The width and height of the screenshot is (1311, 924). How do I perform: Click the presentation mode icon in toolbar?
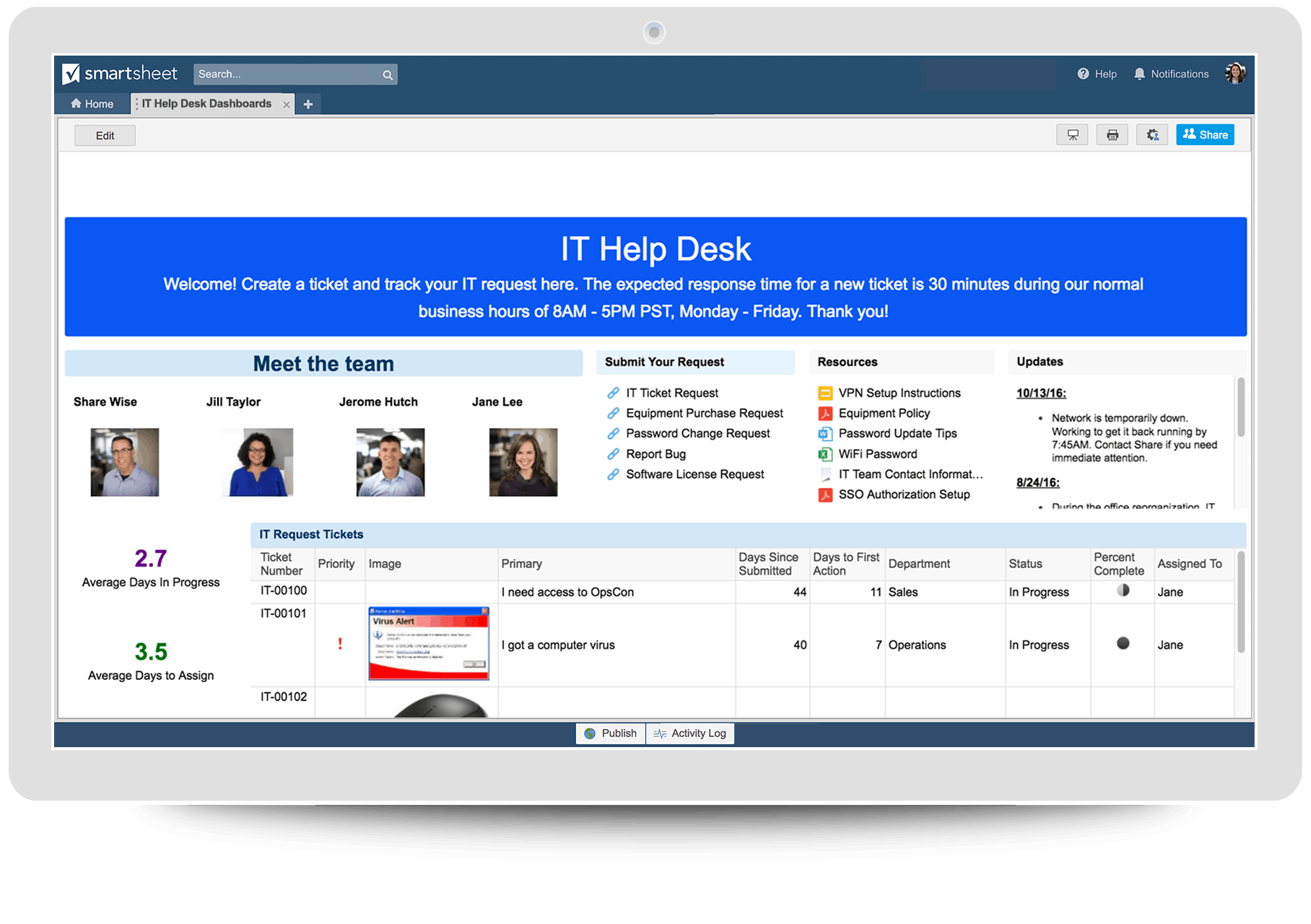tap(1072, 135)
